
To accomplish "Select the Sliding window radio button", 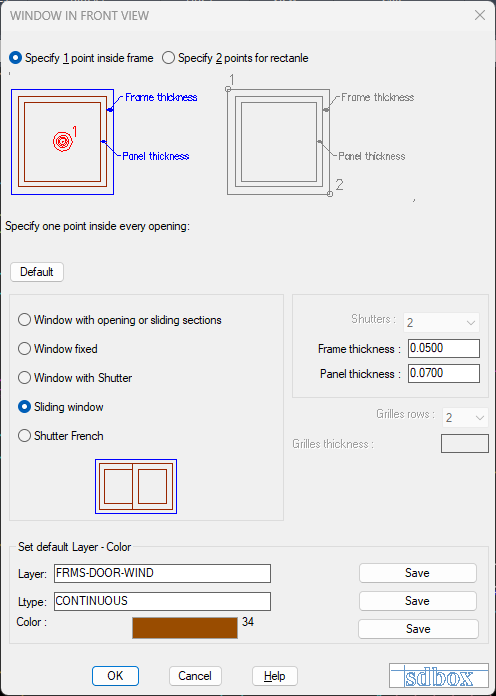I will 24,407.
